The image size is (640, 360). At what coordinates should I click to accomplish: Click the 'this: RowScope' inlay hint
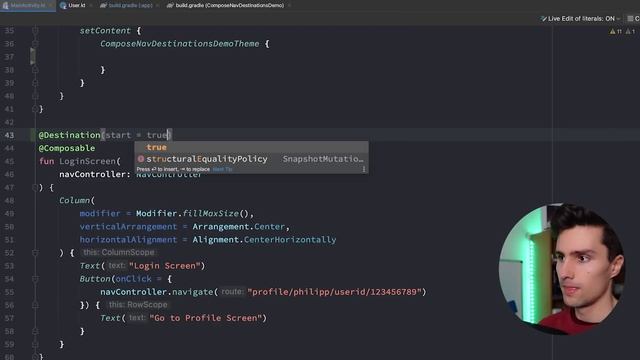click(x=138, y=305)
